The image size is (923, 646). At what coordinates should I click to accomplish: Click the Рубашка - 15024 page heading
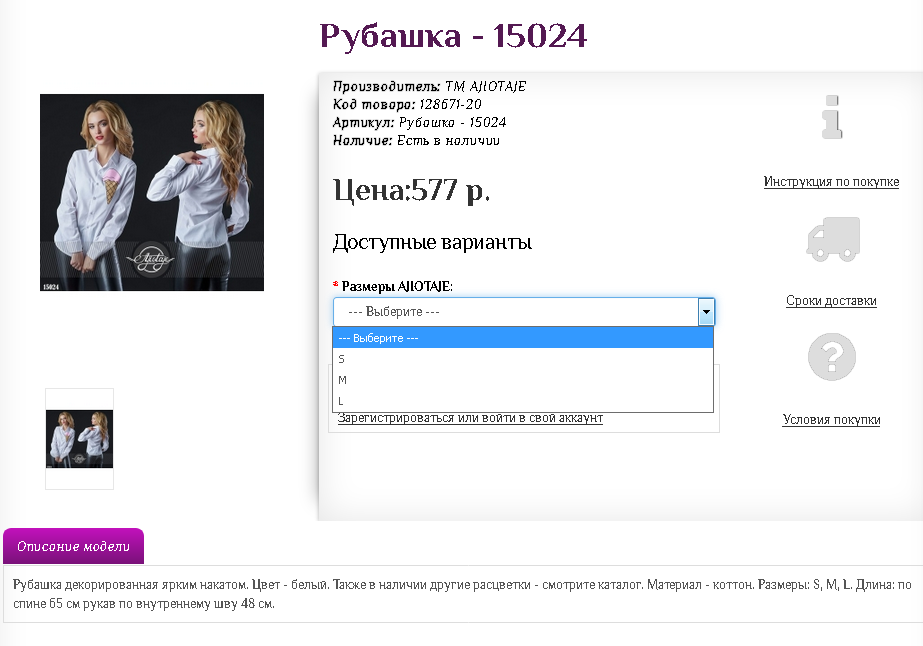453,35
